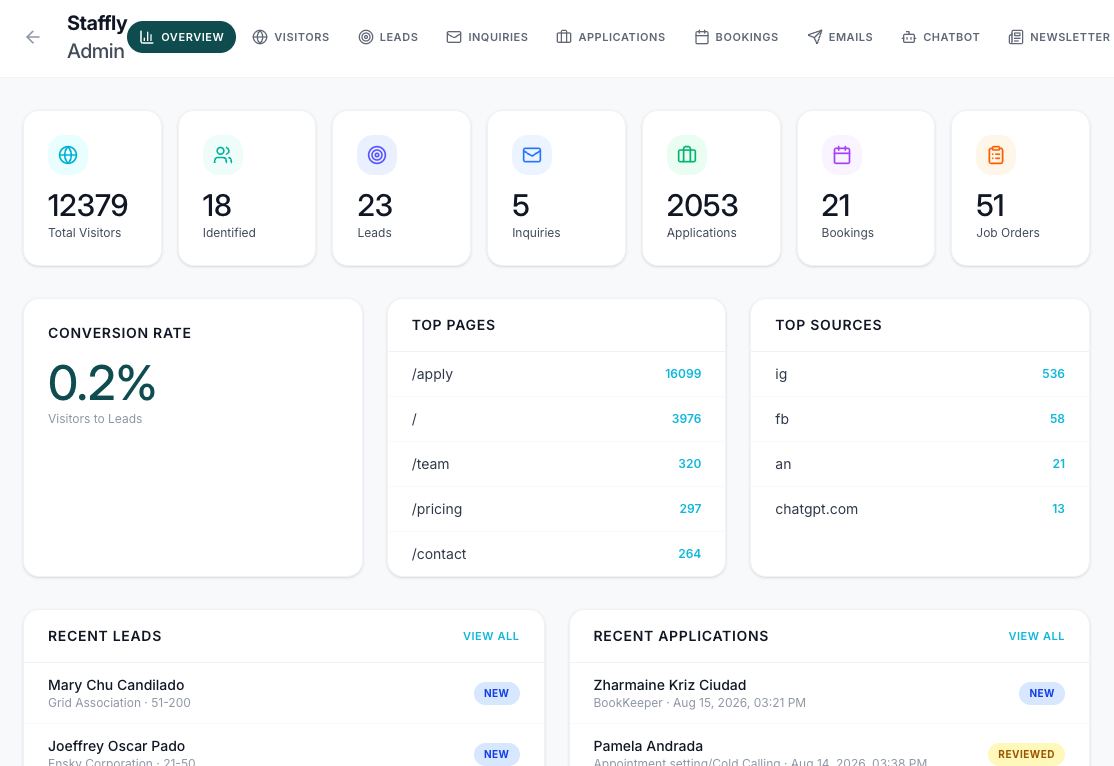Click the newspaper icon beside Newsletter
Screen dimensions: 1114x766
[x=1016, y=37]
